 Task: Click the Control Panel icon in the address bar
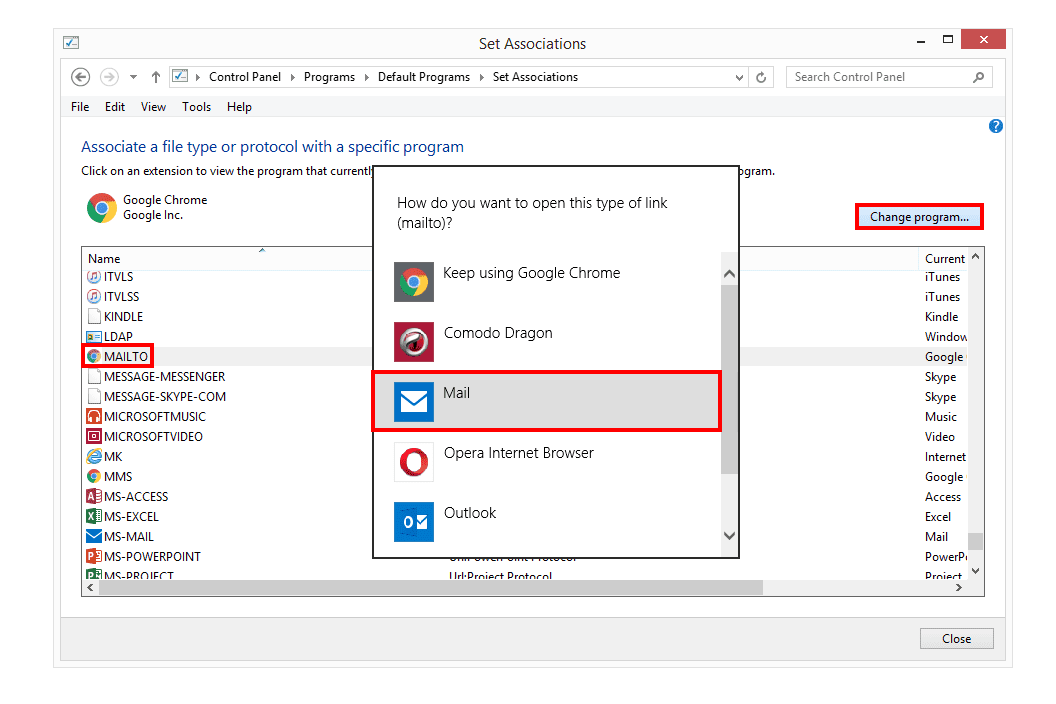[180, 76]
